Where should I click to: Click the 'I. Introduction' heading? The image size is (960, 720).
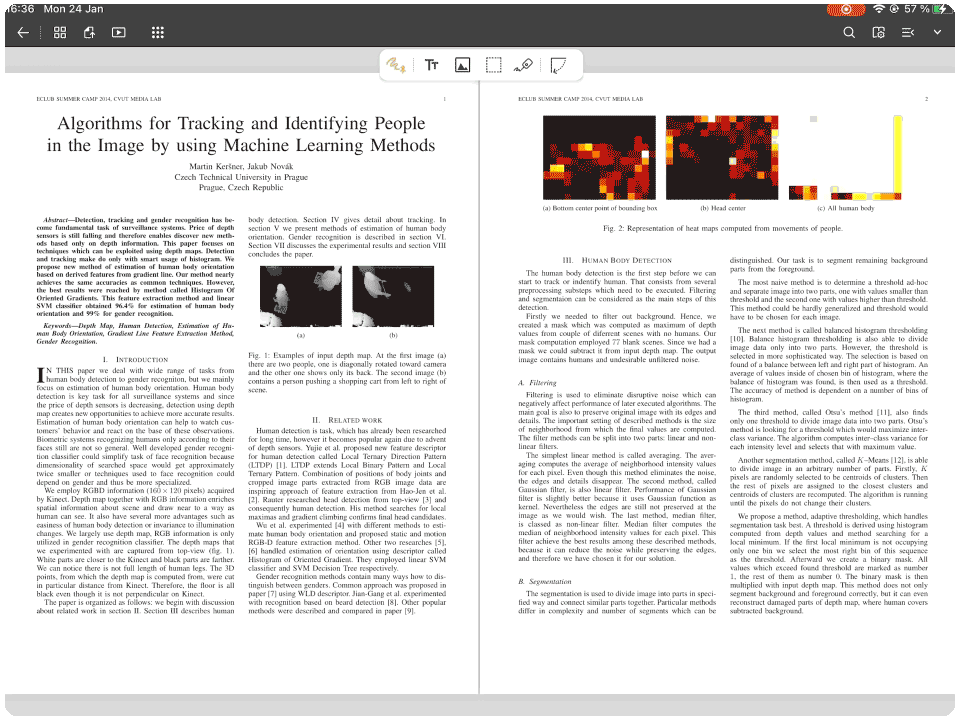tap(135, 359)
